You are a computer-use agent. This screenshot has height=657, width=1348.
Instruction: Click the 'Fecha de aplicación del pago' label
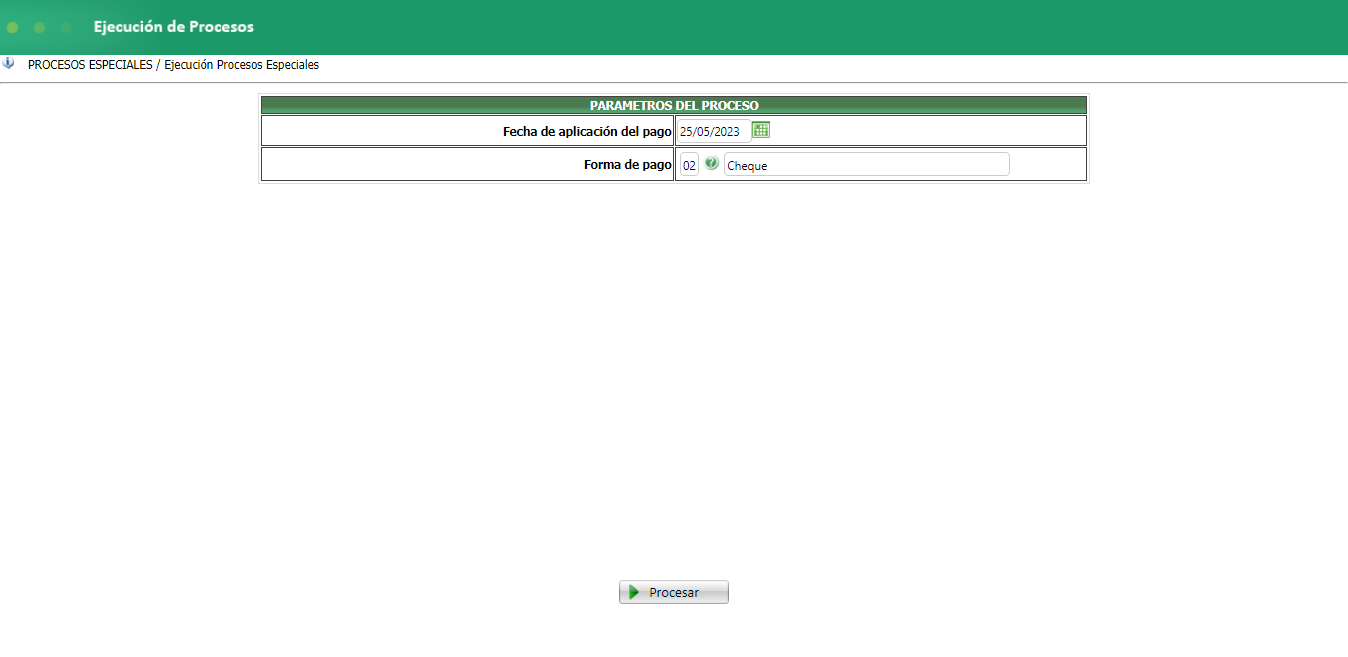click(x=587, y=131)
